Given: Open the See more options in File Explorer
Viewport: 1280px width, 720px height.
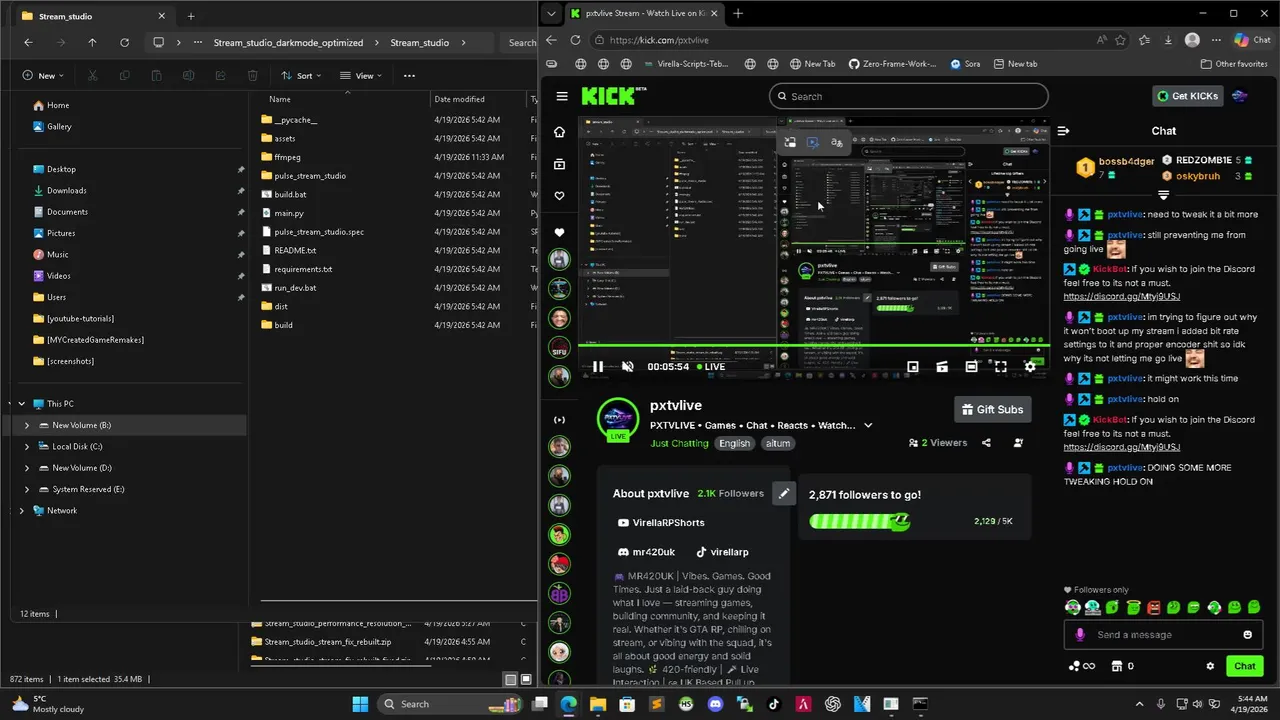Looking at the screenshot, I should [x=409, y=76].
